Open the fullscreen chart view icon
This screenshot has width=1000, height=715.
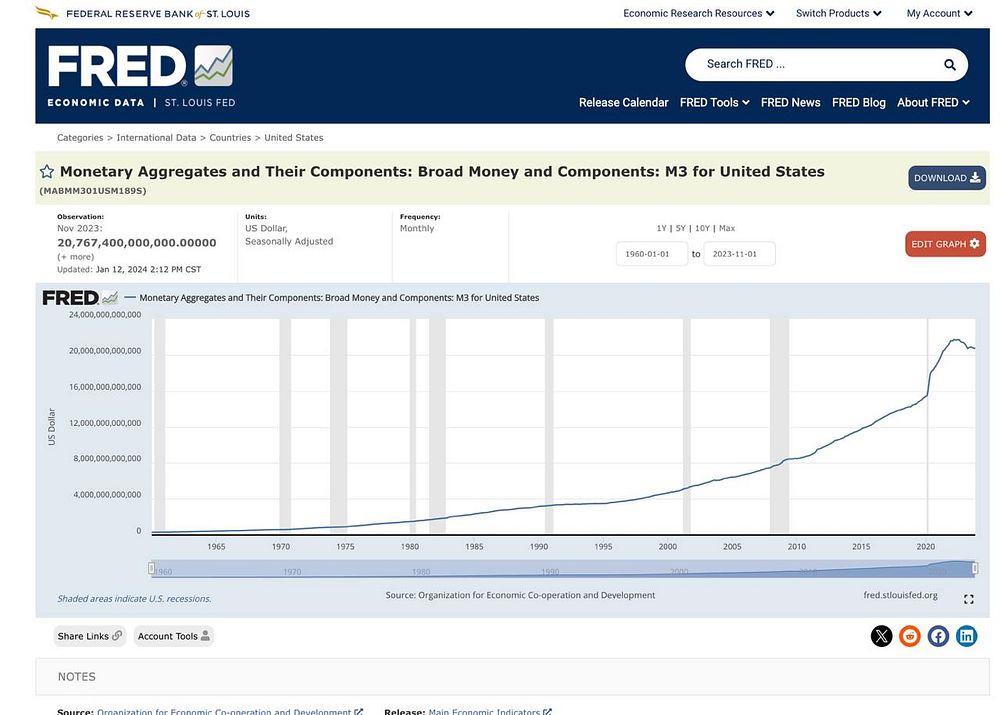(969, 599)
